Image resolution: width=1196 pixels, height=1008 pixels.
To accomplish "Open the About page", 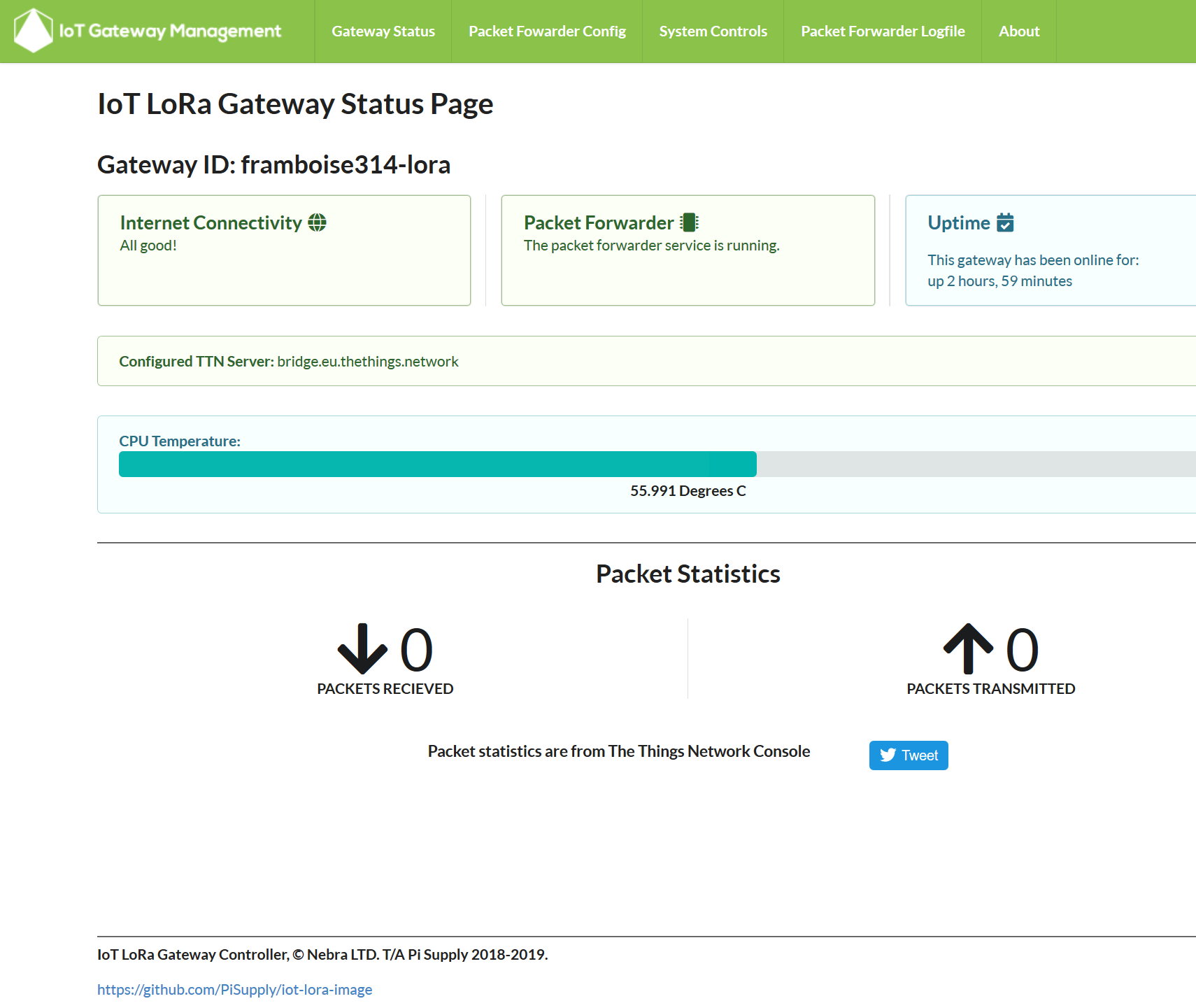I will (1019, 31).
